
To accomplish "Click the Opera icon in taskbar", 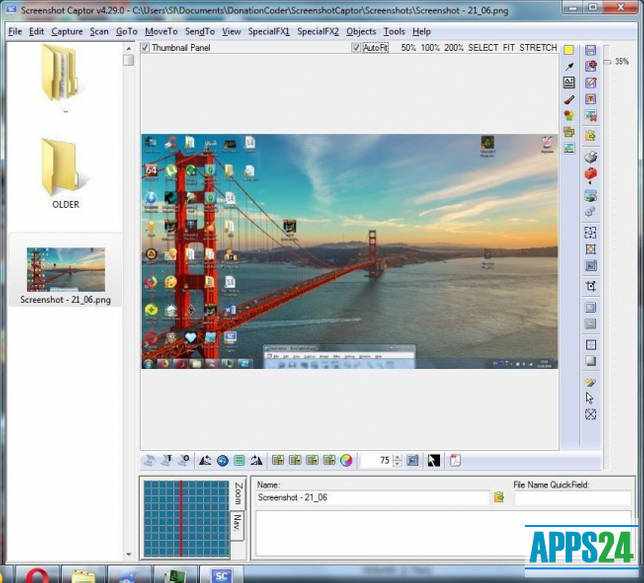I will coord(37,575).
